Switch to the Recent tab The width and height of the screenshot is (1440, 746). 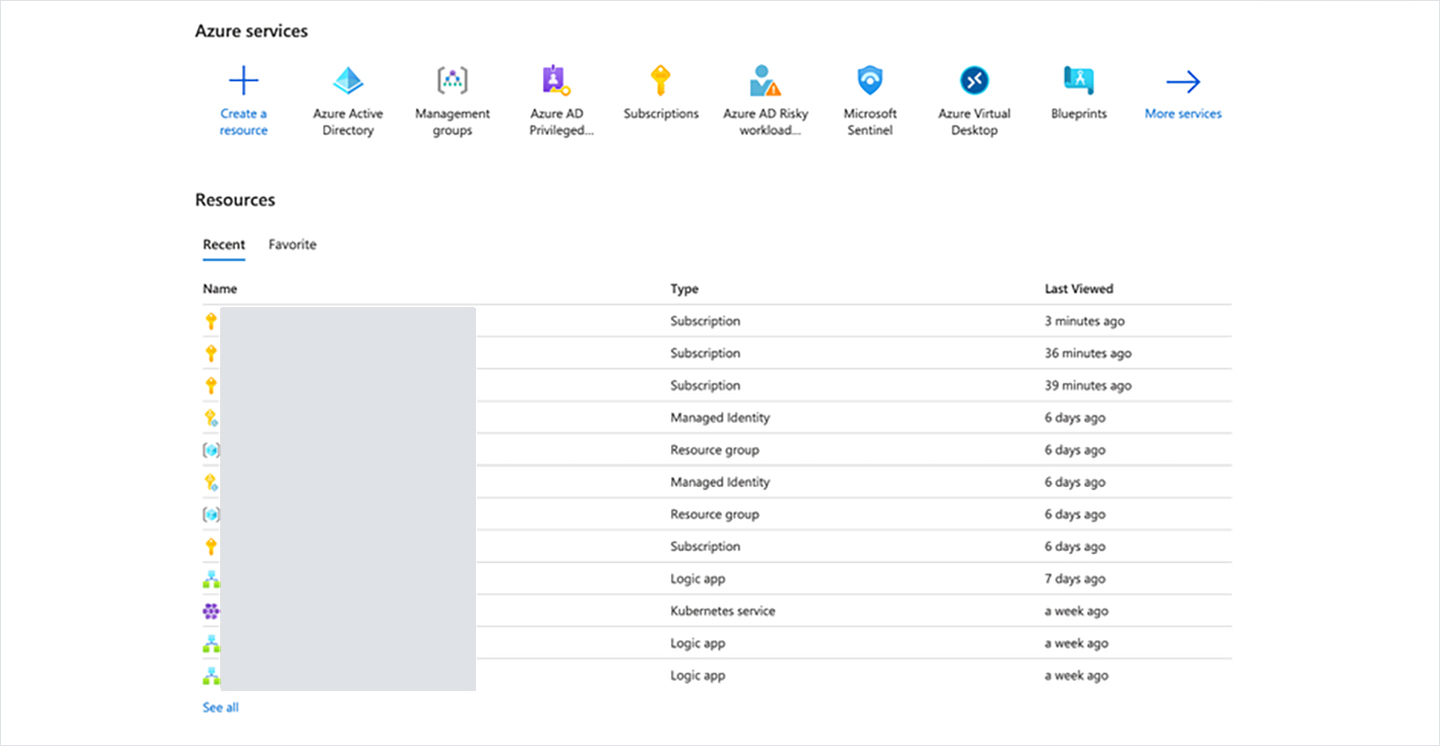pyautogui.click(x=224, y=244)
